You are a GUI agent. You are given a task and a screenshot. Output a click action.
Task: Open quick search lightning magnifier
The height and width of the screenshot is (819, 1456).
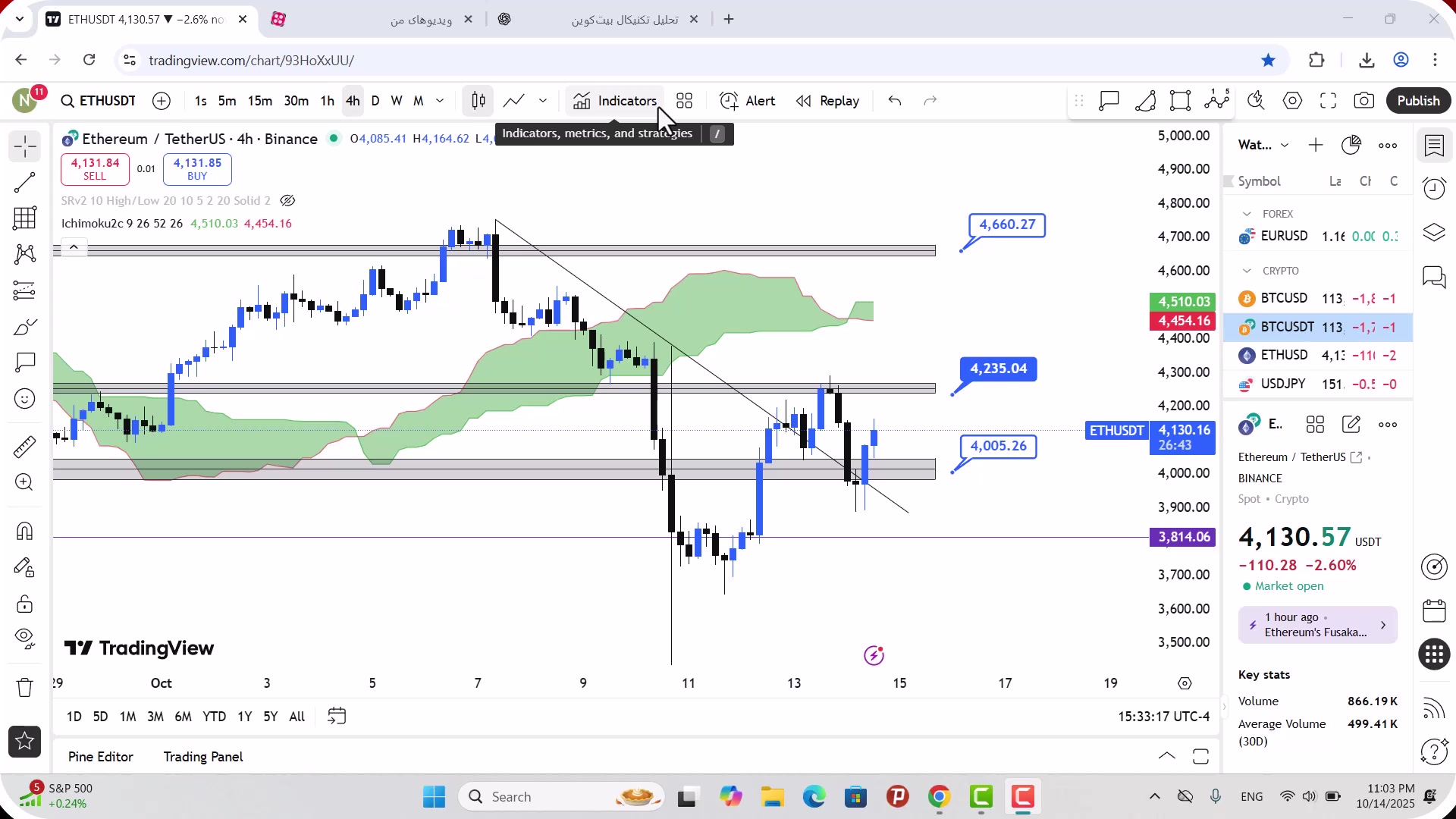(1257, 101)
